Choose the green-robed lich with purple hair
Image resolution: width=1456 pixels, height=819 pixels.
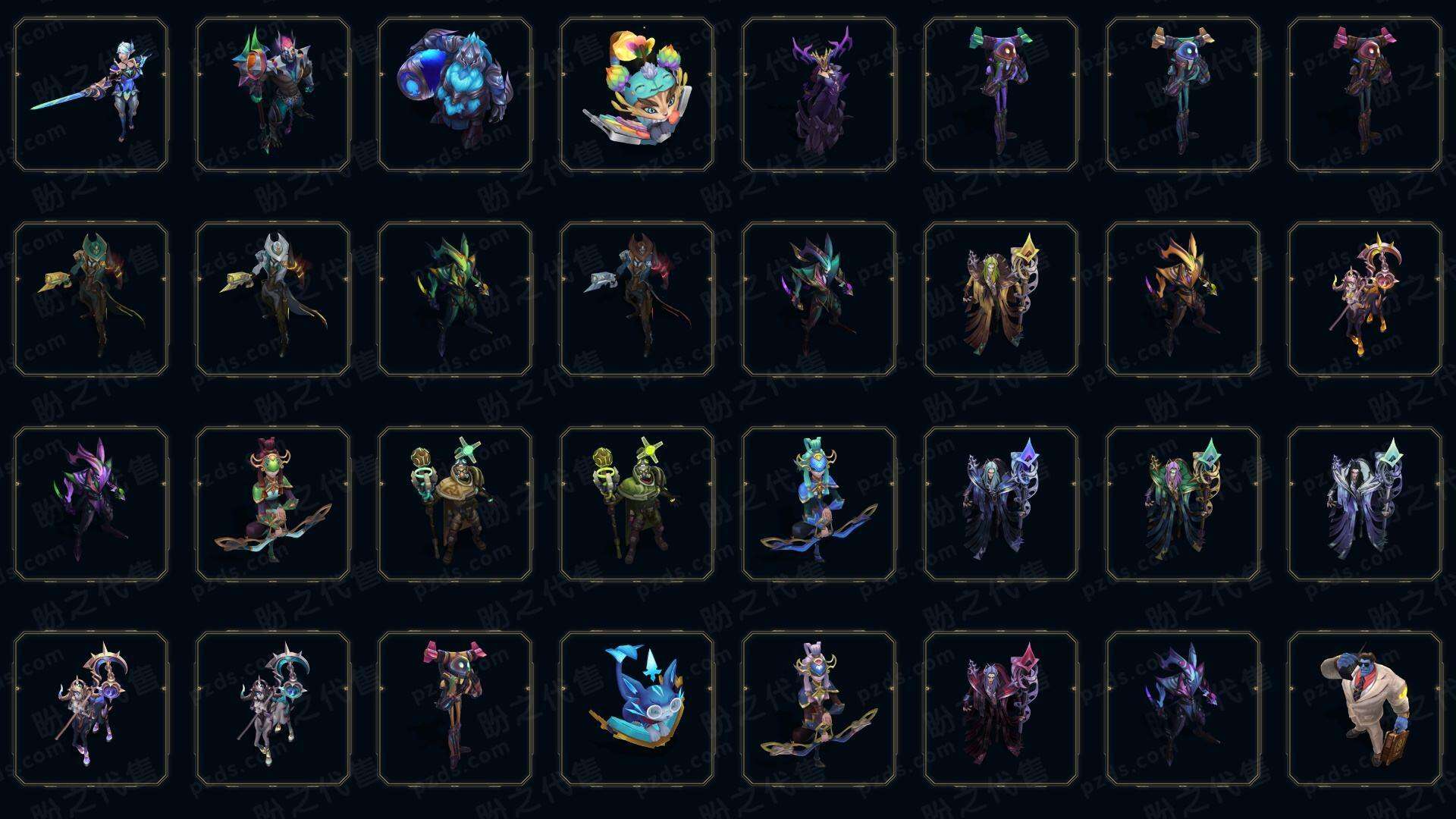pos(1183,504)
